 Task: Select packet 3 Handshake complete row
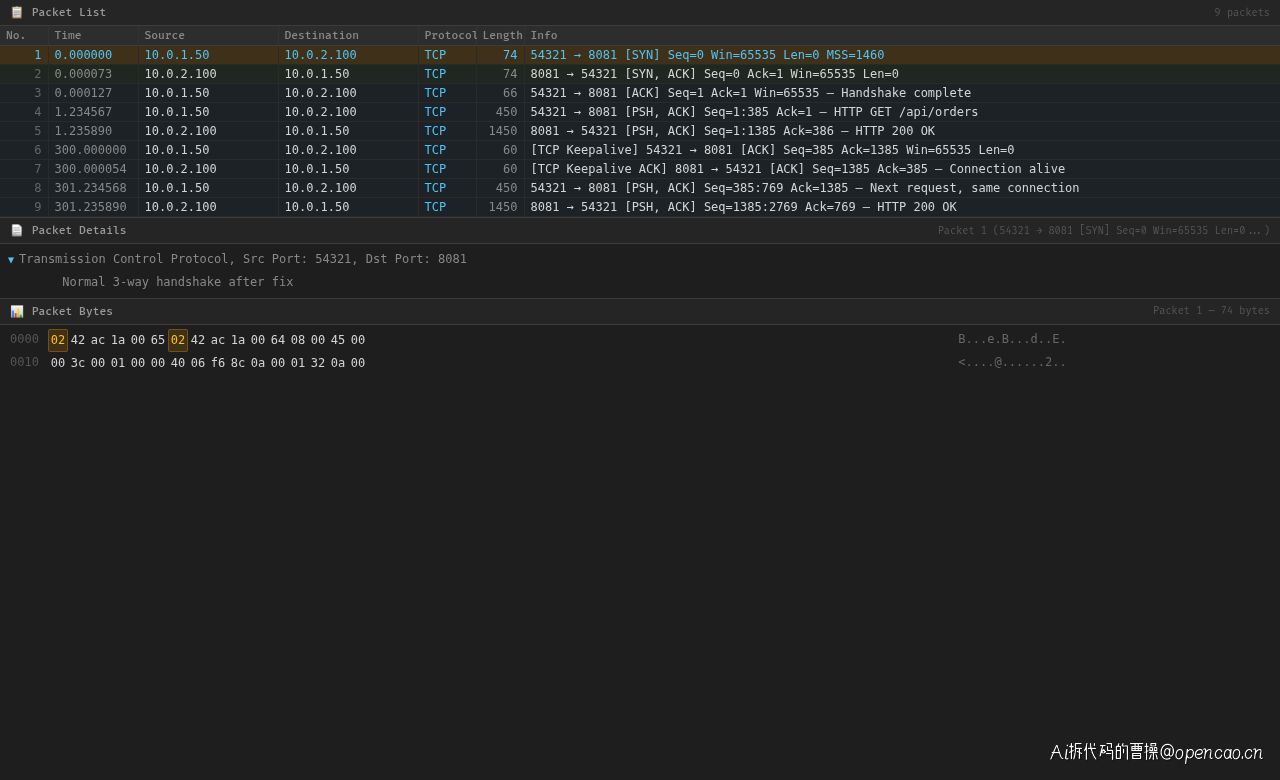point(640,93)
